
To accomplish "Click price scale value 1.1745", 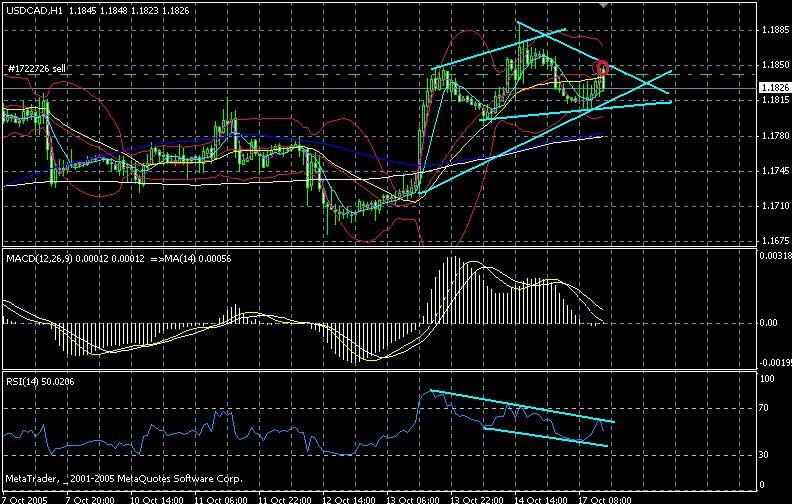I will (775, 171).
